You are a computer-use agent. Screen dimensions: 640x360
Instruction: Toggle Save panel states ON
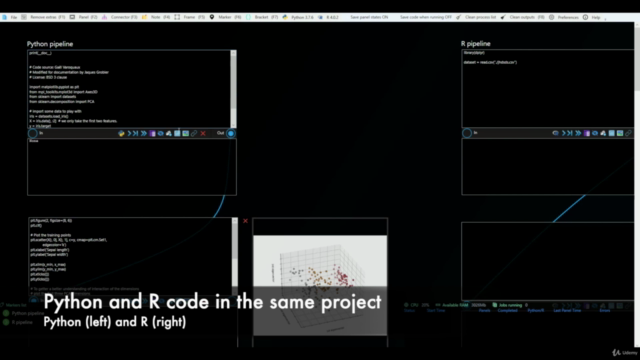coord(369,17)
